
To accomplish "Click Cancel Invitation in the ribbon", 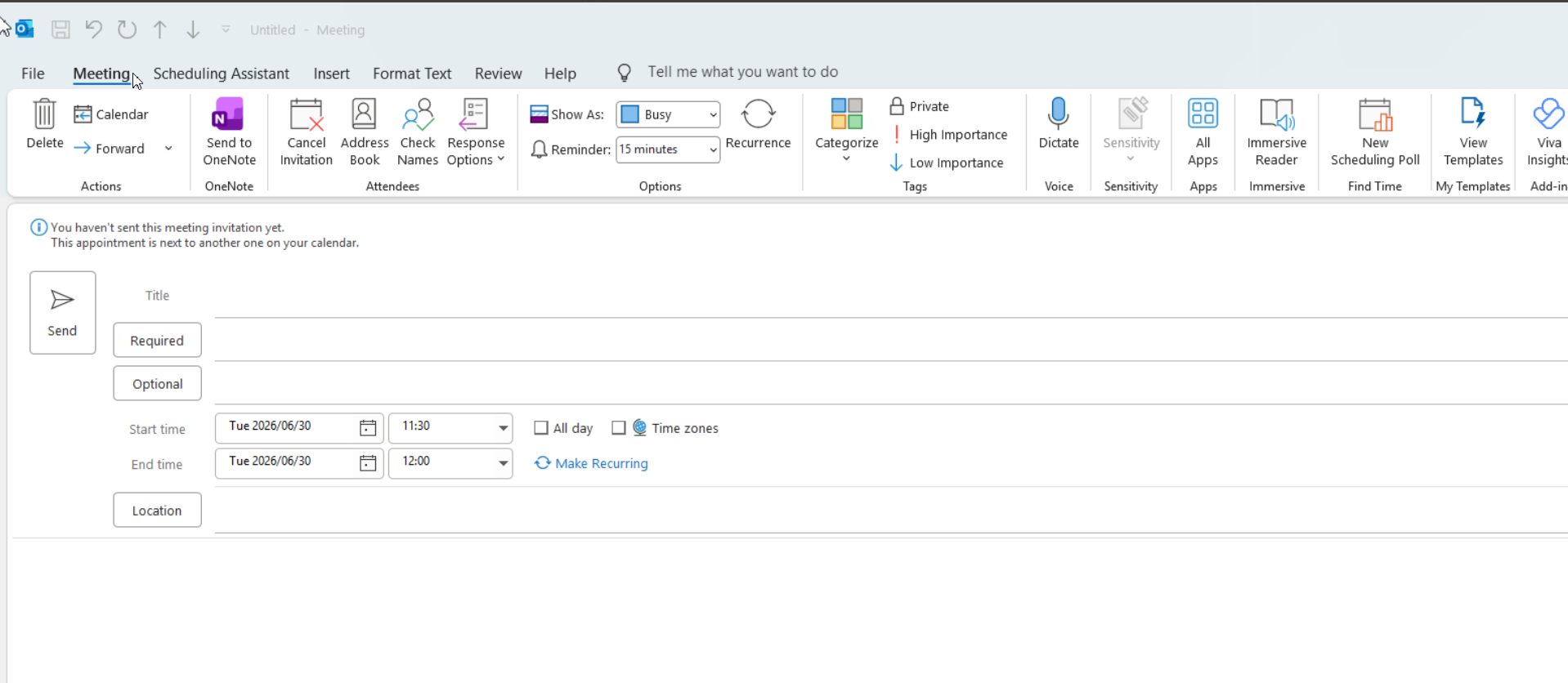I will tap(306, 132).
